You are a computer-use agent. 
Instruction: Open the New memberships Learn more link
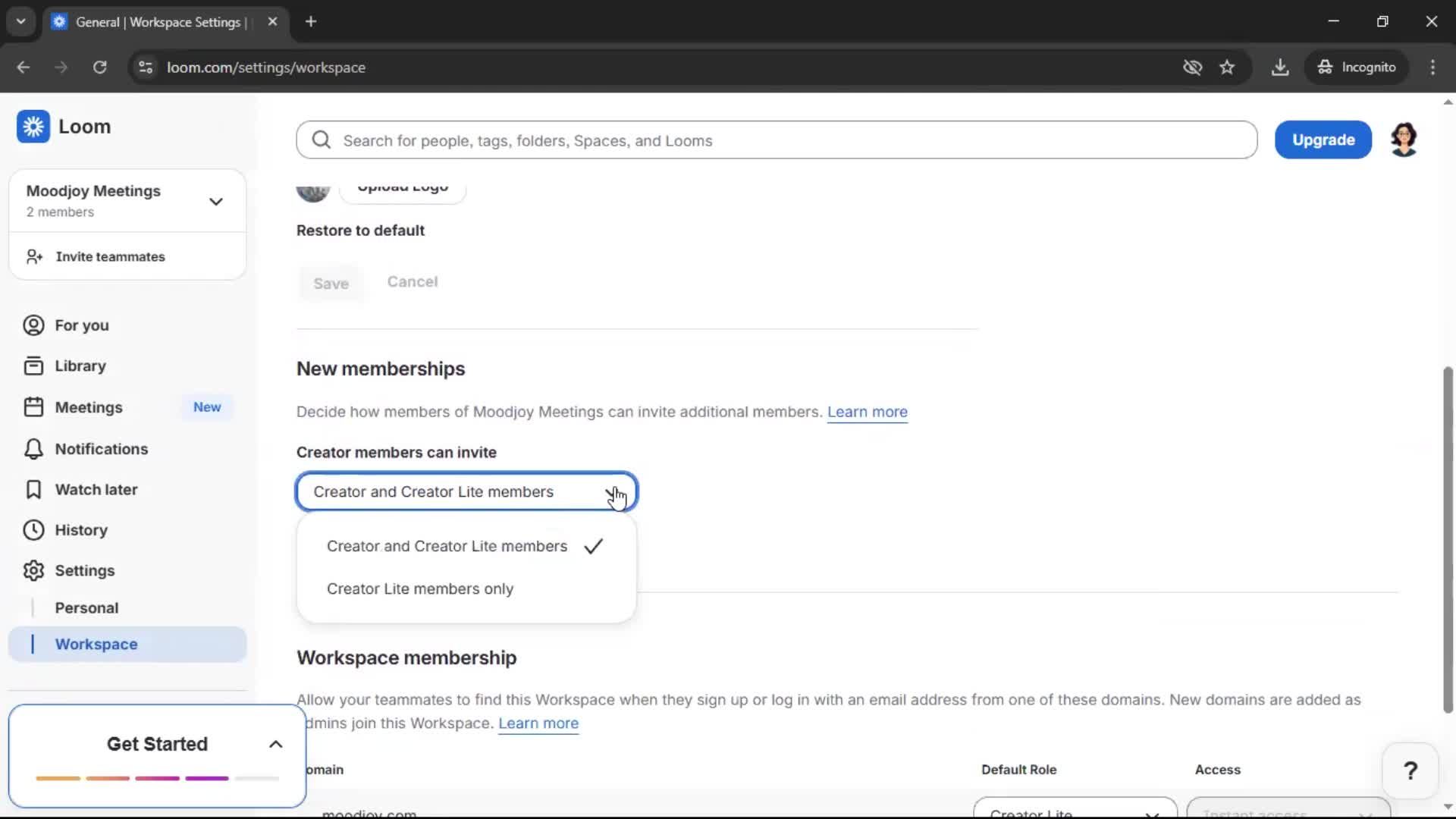(867, 413)
